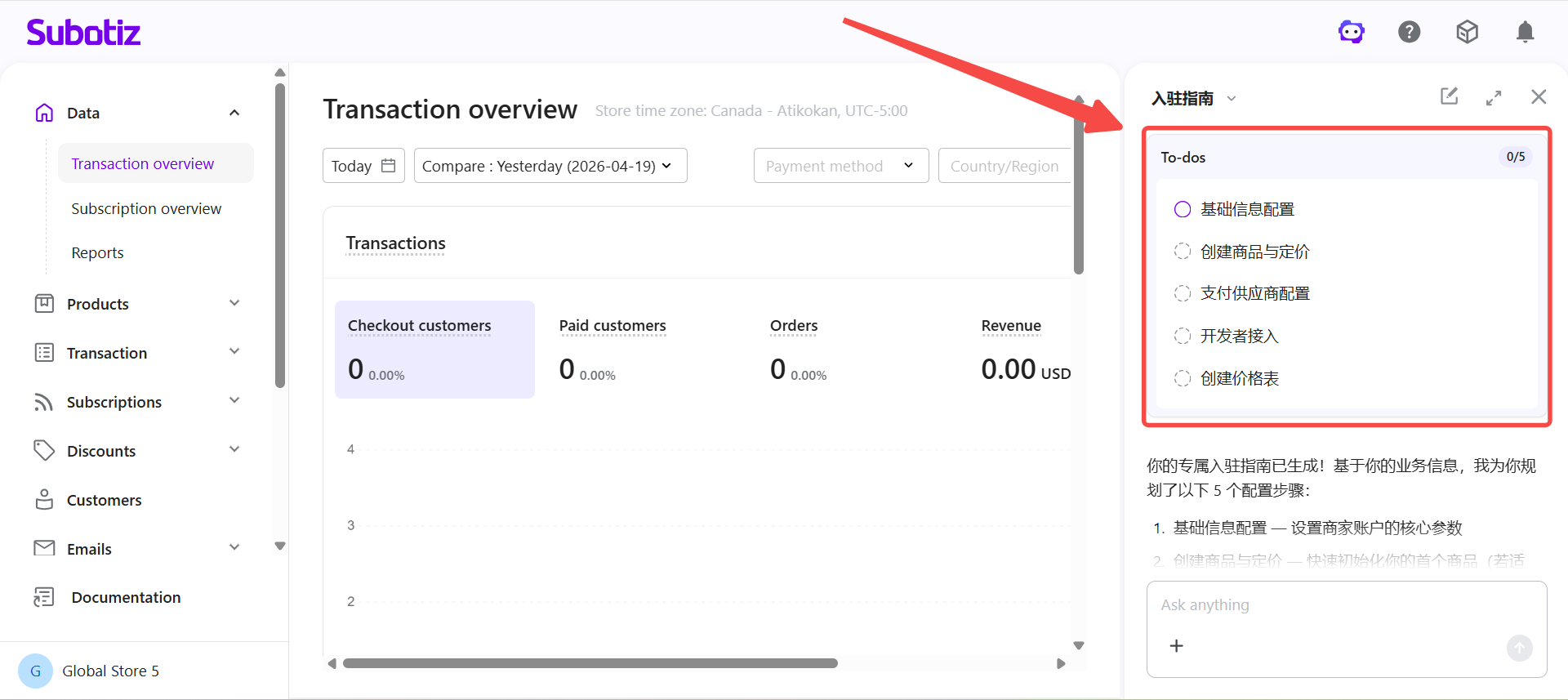
Task: Expand the guide panel to fullscreen
Action: [1494, 98]
